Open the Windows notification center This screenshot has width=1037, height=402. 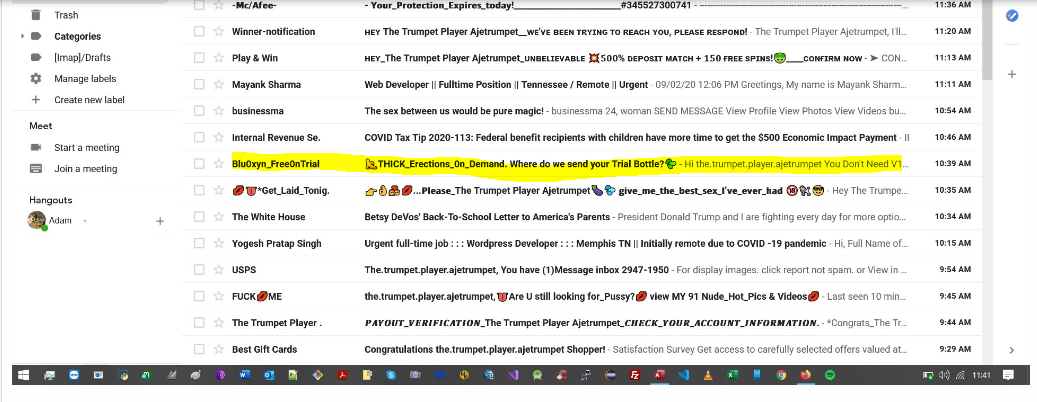1008,375
